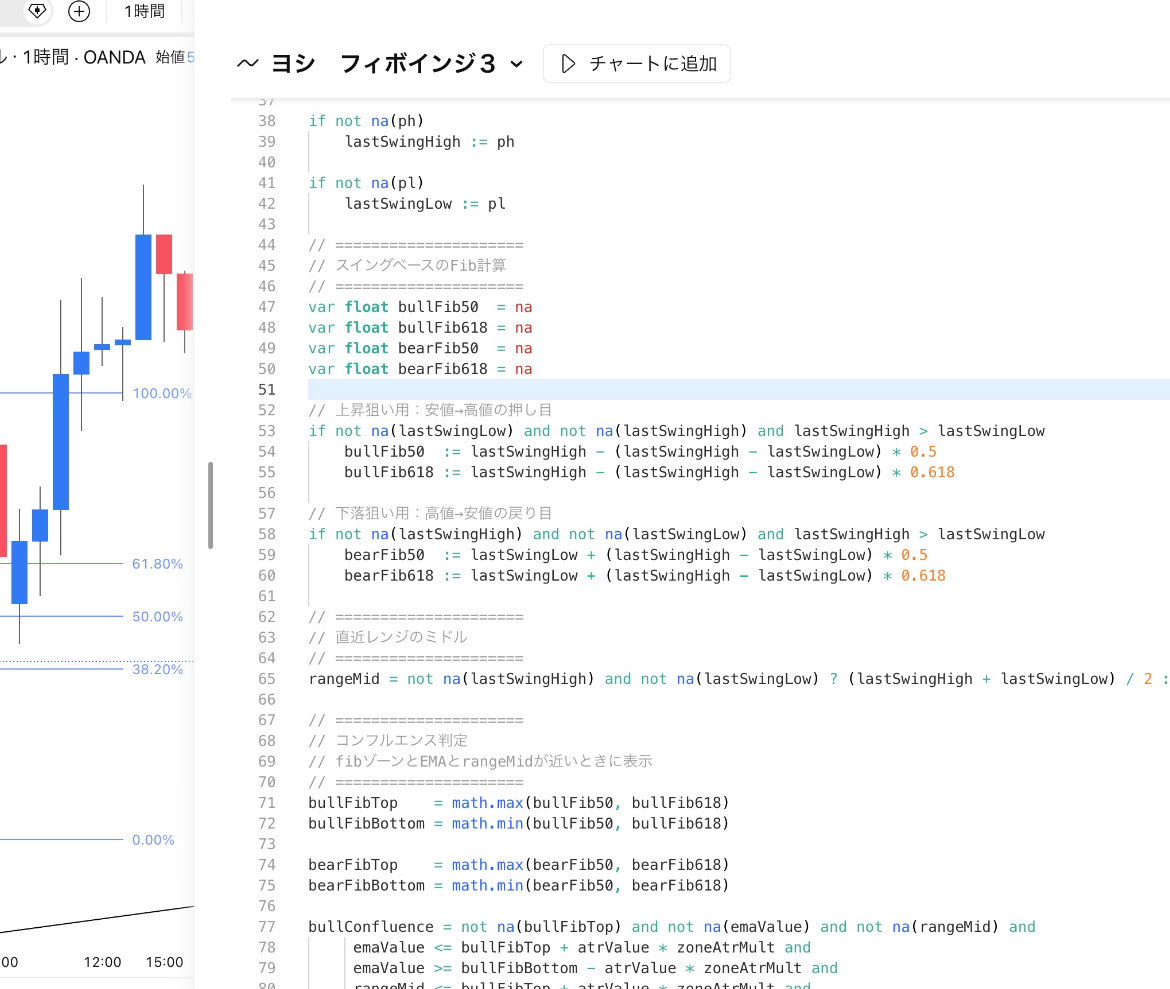Click 'emaValue >= bullFibBottom' on line 79
1170x989 pixels.
[x=595, y=968]
